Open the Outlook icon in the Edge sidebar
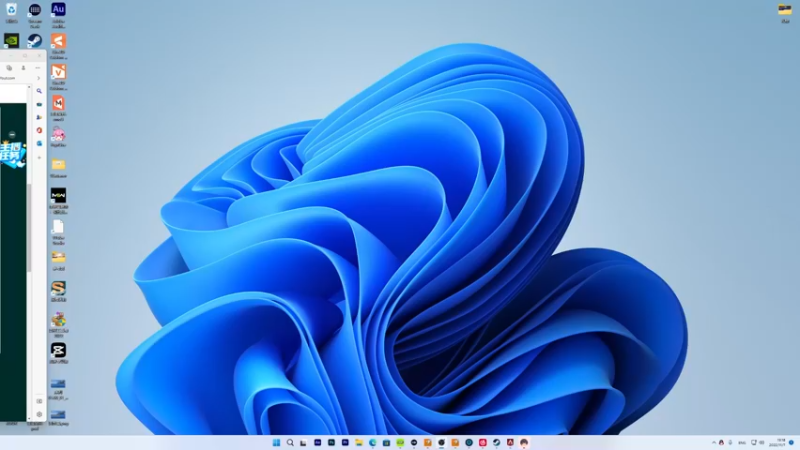This screenshot has width=800, height=450. (x=39, y=143)
